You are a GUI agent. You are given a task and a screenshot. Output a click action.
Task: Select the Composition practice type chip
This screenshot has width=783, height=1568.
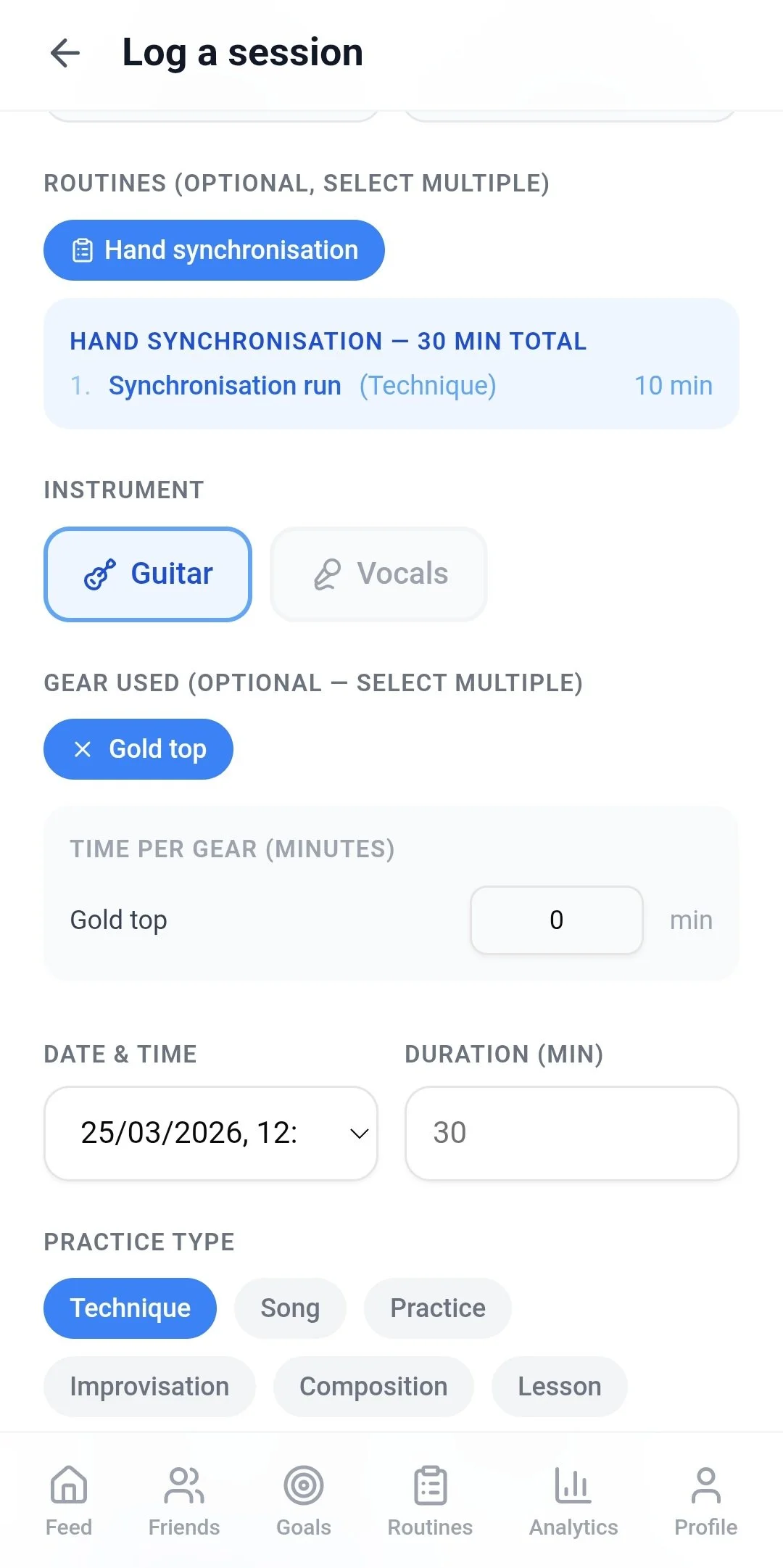[x=373, y=1387]
